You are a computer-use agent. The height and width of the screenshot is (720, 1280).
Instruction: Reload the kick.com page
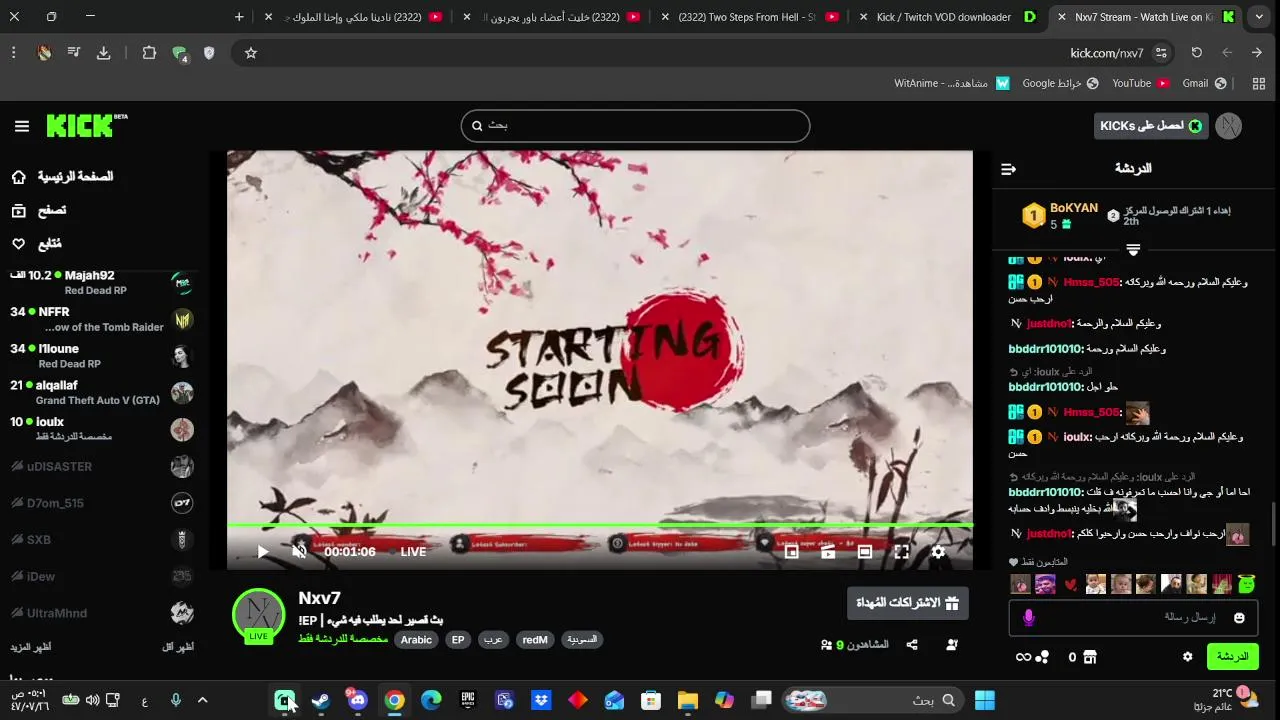pyautogui.click(x=1197, y=53)
